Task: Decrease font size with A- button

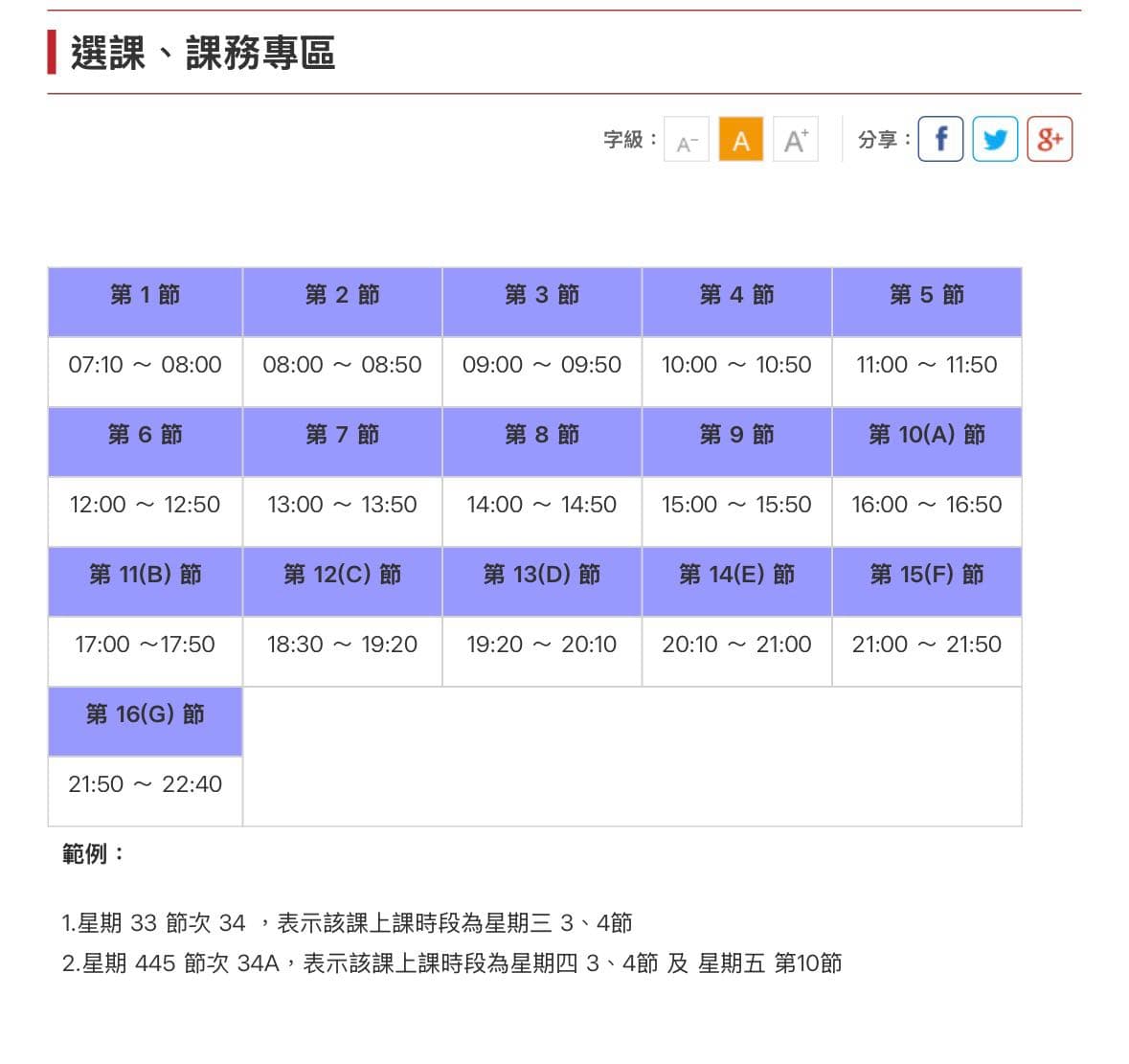Action: 687,139
